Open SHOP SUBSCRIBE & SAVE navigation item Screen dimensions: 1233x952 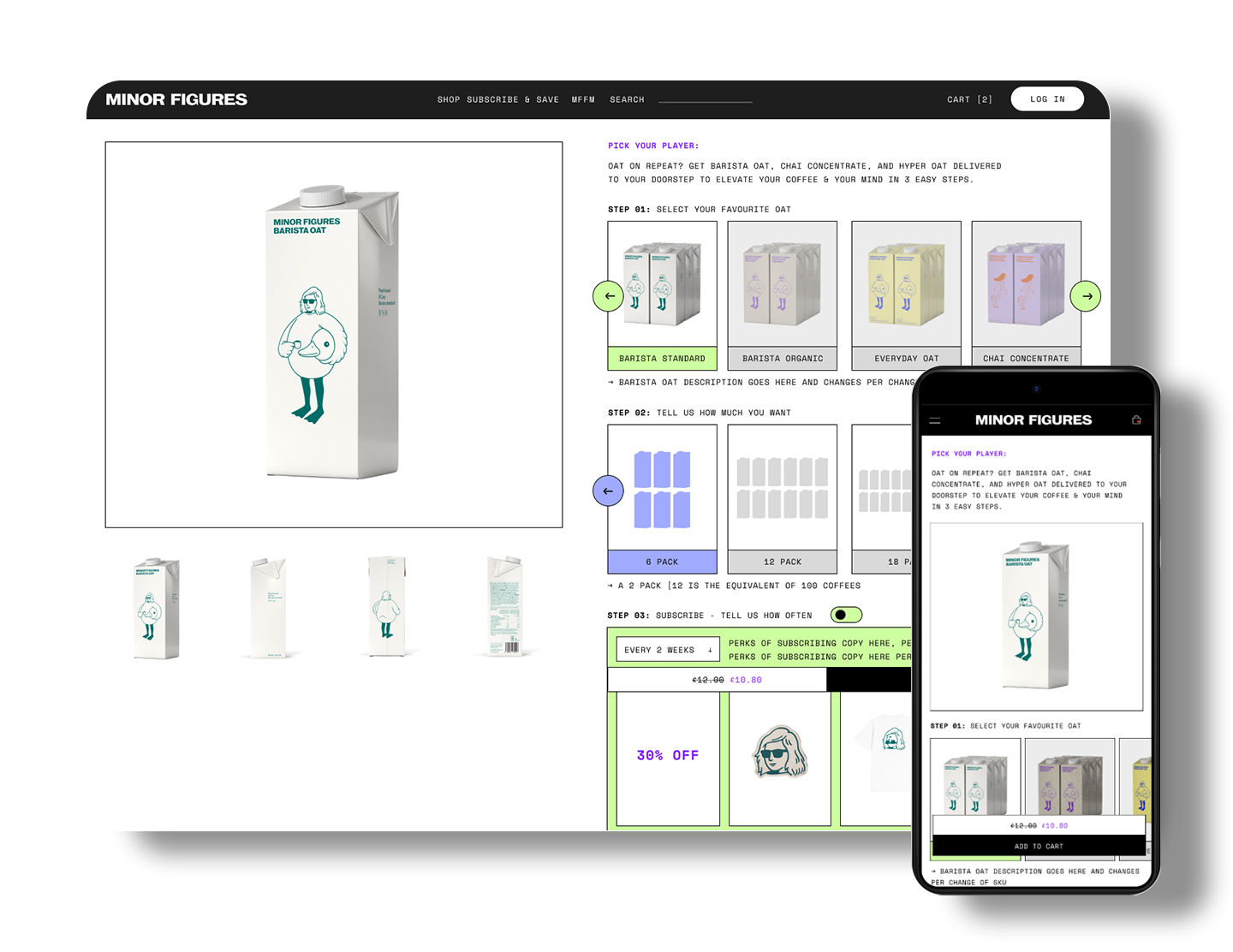click(497, 99)
